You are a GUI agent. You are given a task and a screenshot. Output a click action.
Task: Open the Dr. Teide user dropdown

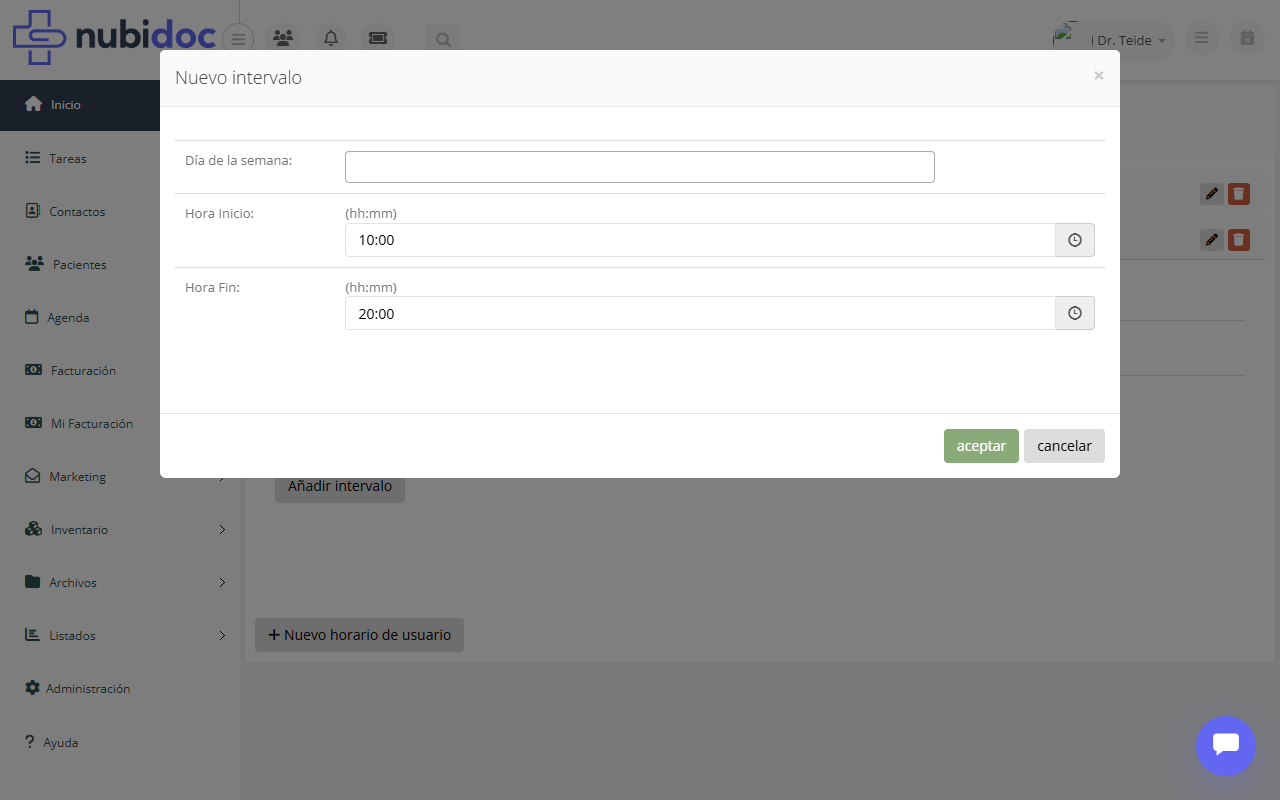tap(1112, 40)
